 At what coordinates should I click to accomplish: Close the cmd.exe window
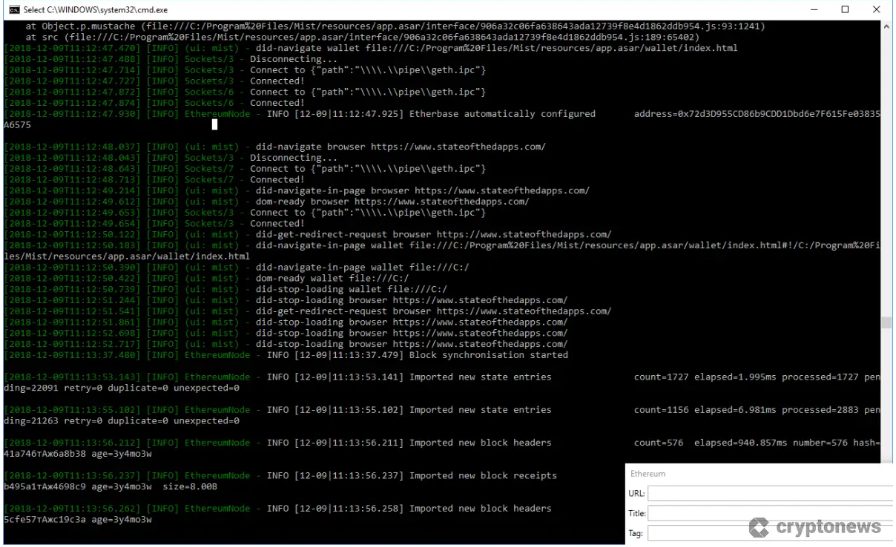click(876, 9)
